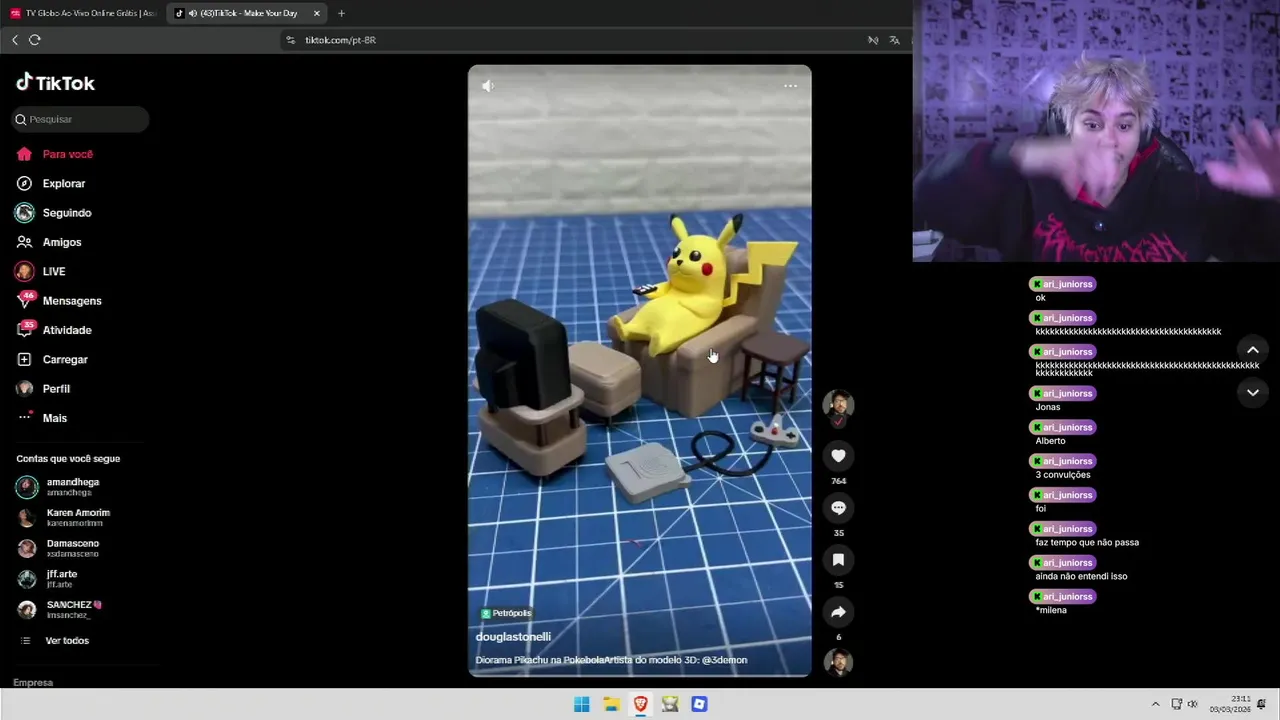Click the Empresa footer link
The image size is (1280, 720).
pyautogui.click(x=33, y=683)
